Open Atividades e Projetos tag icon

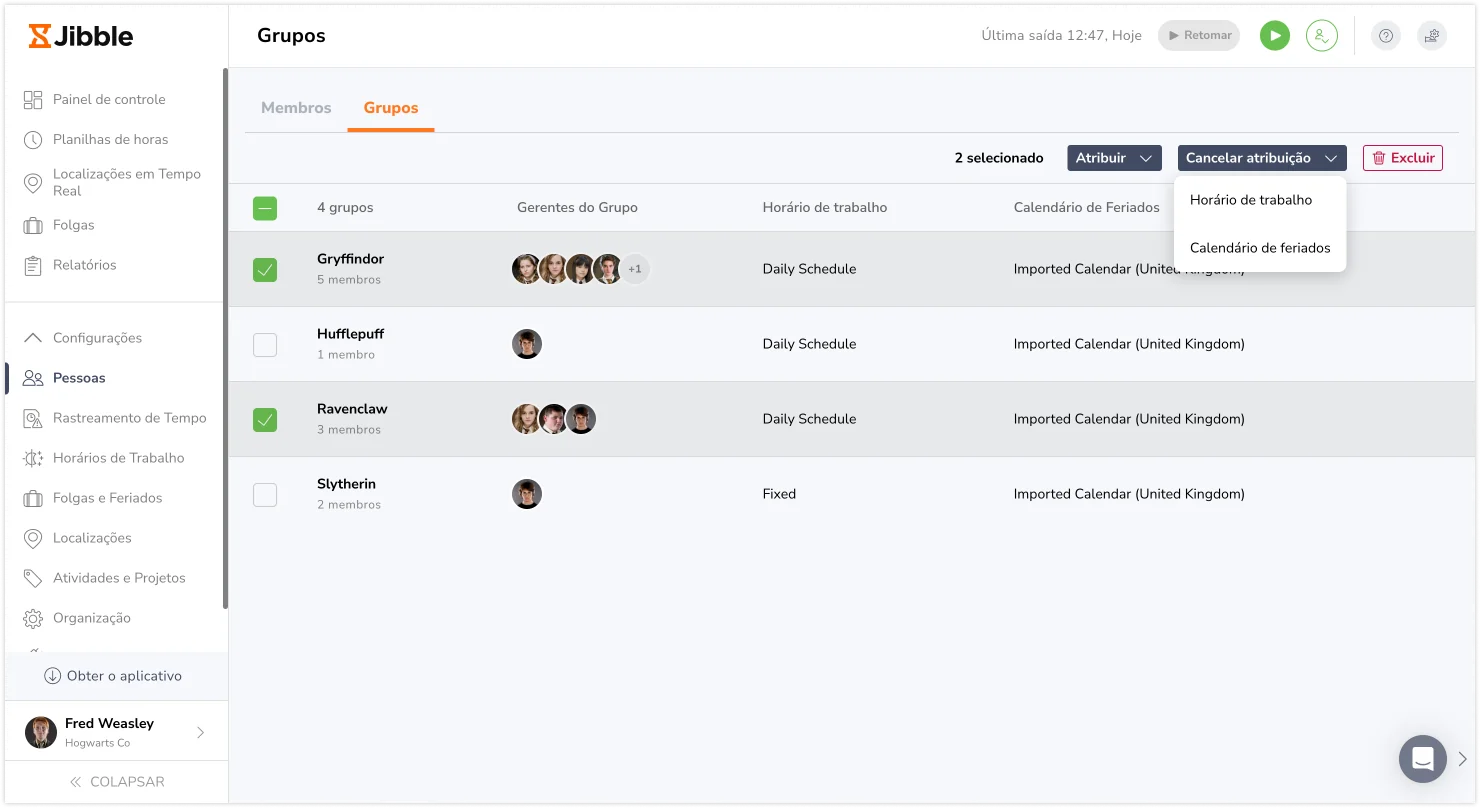point(33,578)
